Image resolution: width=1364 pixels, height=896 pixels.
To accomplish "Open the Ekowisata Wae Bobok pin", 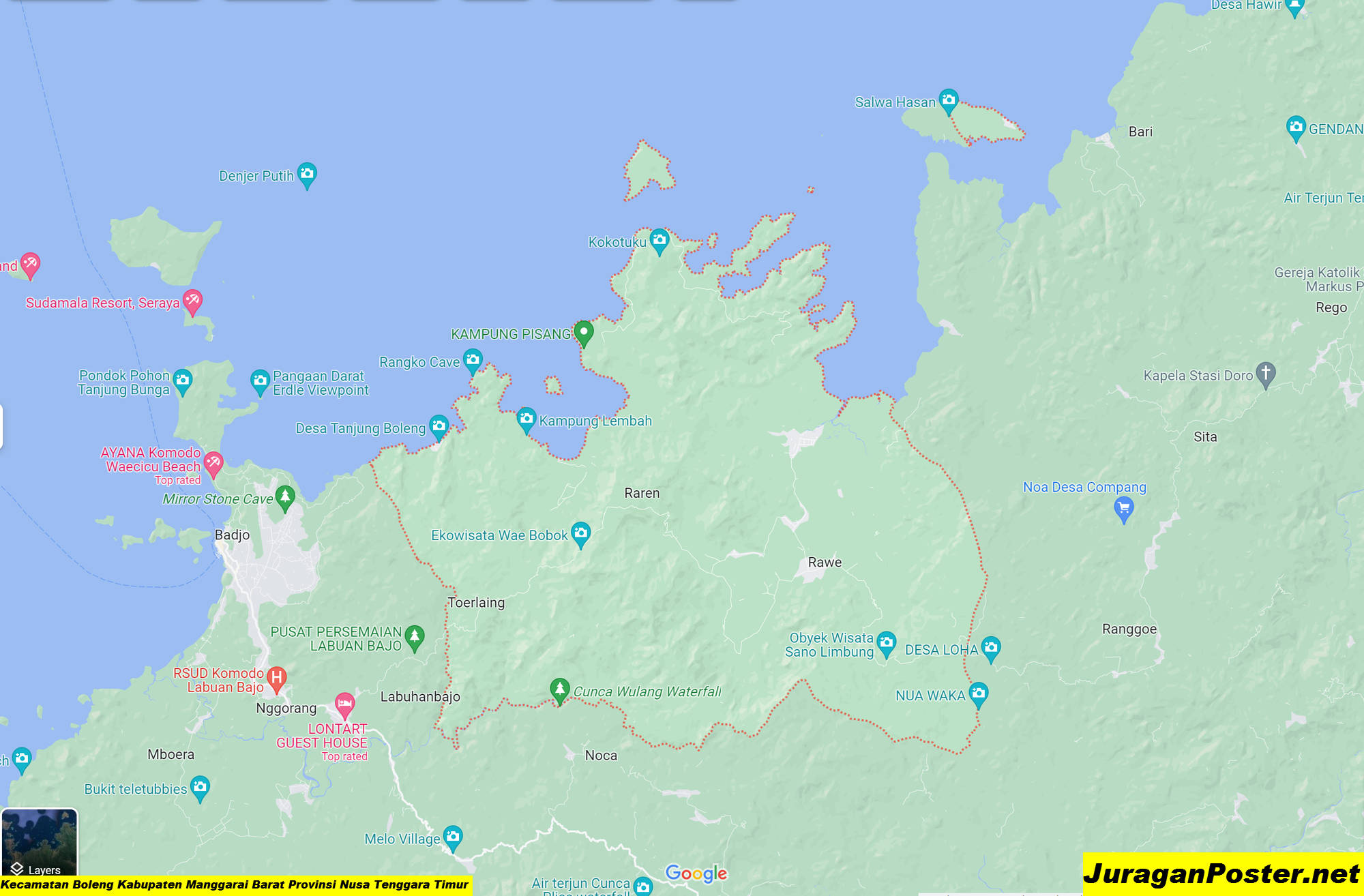I will [x=580, y=534].
